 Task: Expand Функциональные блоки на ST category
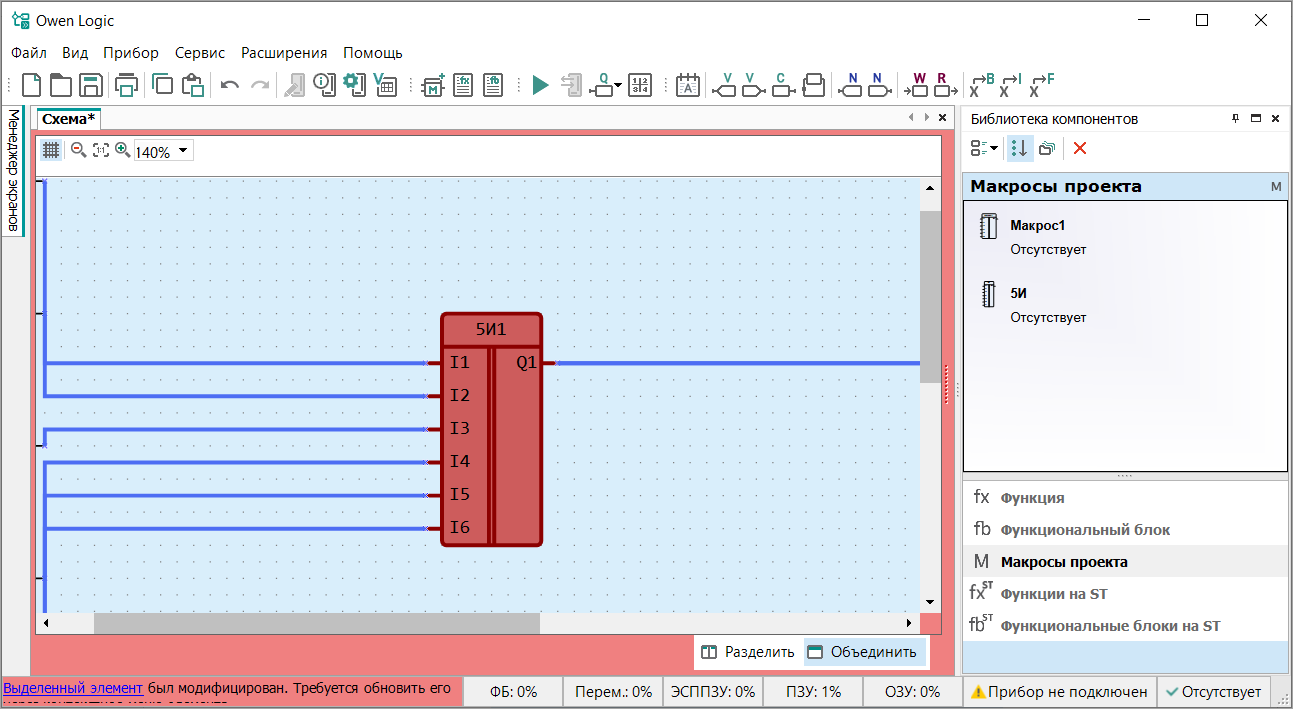pos(1125,625)
